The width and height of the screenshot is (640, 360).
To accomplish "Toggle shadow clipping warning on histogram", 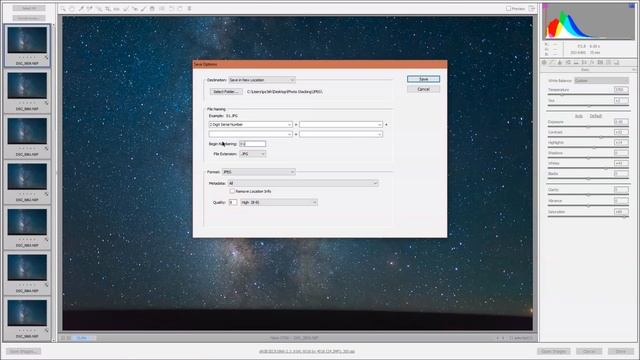I will click(545, 6).
